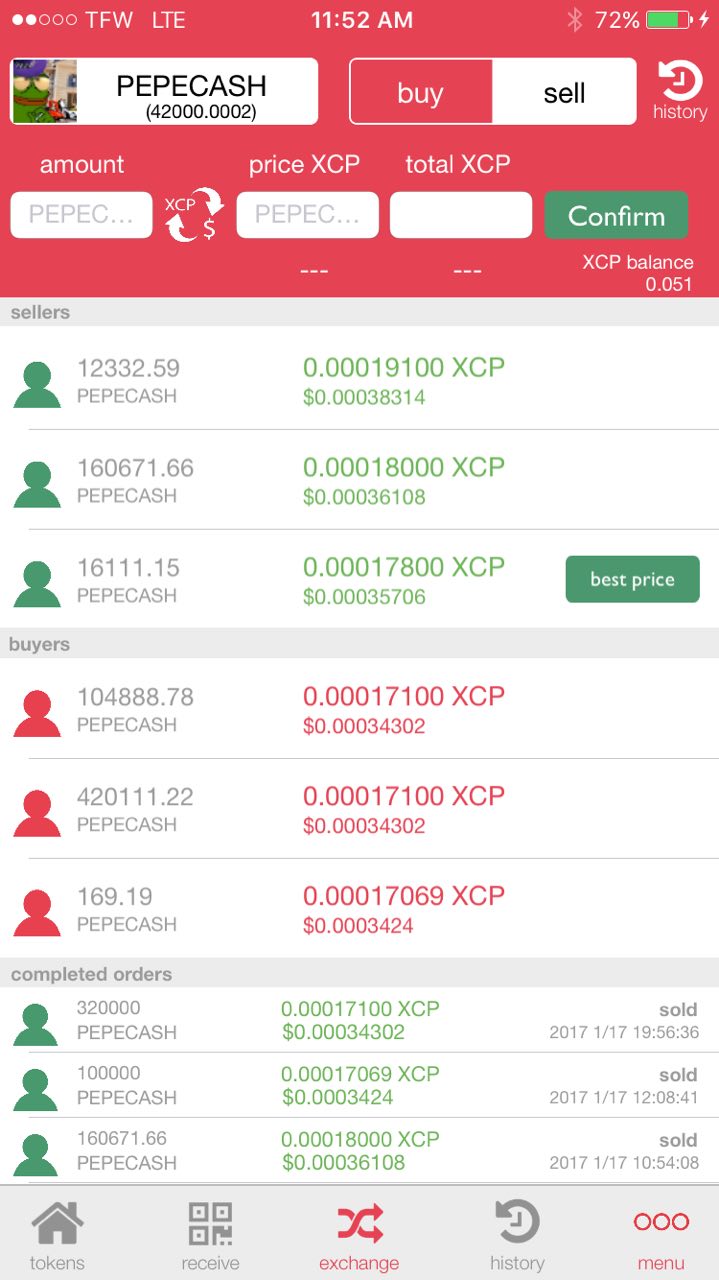The width and height of the screenshot is (719, 1280).
Task: Tap the buyers section header
Action: pyautogui.click(x=359, y=644)
